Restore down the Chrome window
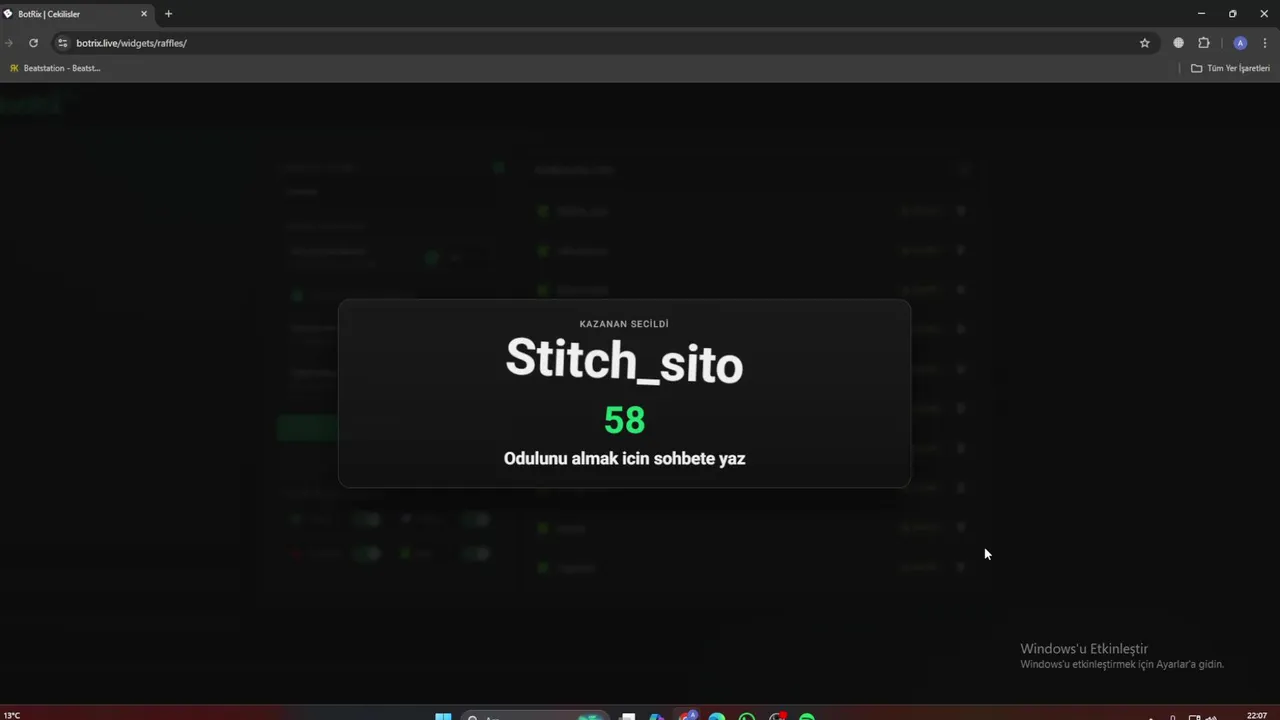The height and width of the screenshot is (720, 1280). click(1232, 14)
